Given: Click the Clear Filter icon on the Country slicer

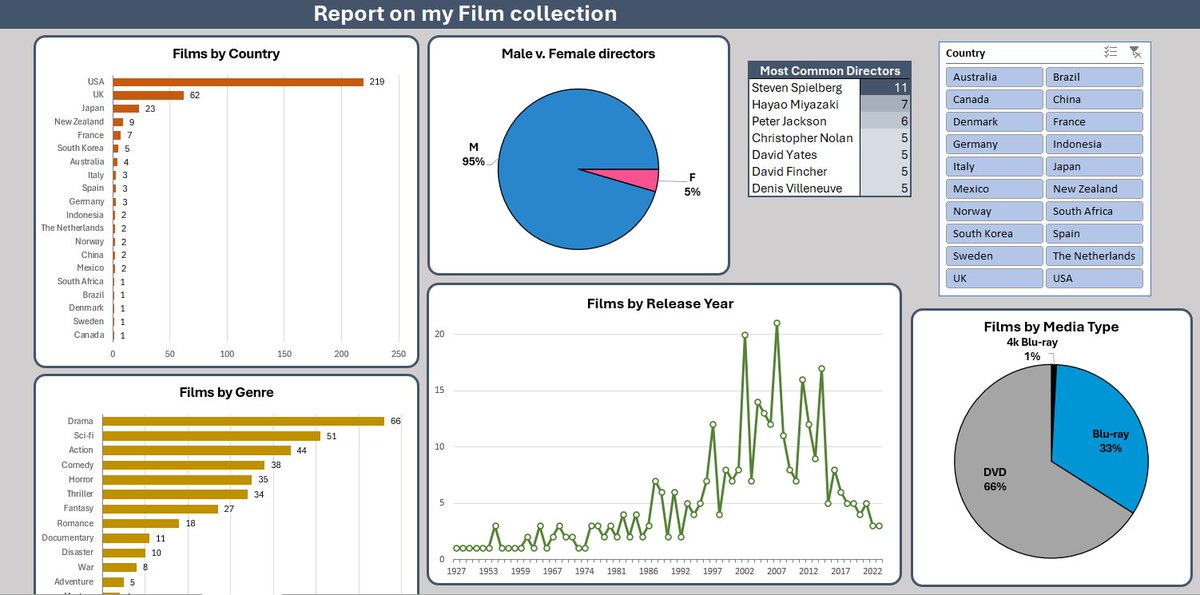Looking at the screenshot, I should click(x=1136, y=52).
